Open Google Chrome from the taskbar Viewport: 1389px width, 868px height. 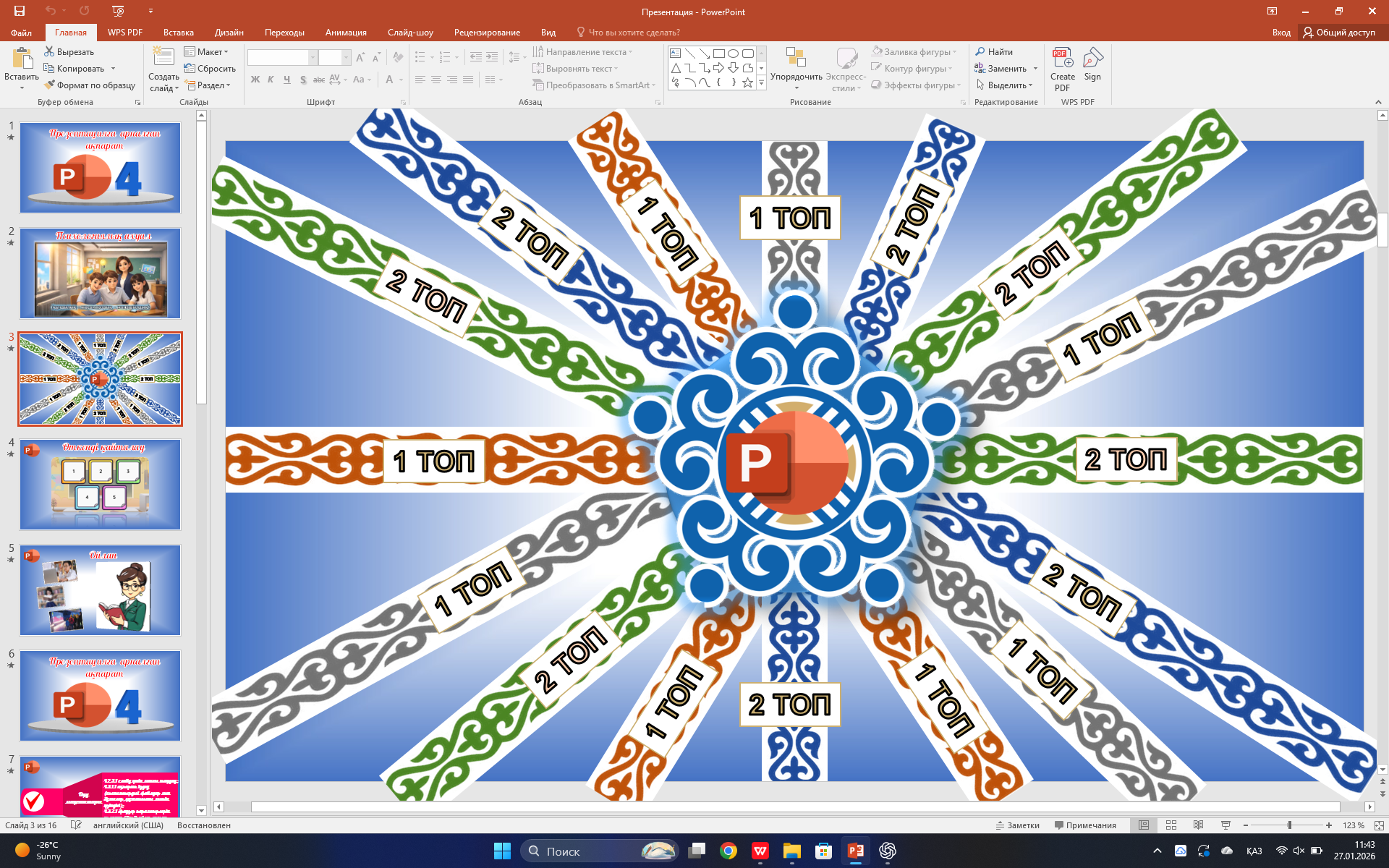[x=729, y=851]
